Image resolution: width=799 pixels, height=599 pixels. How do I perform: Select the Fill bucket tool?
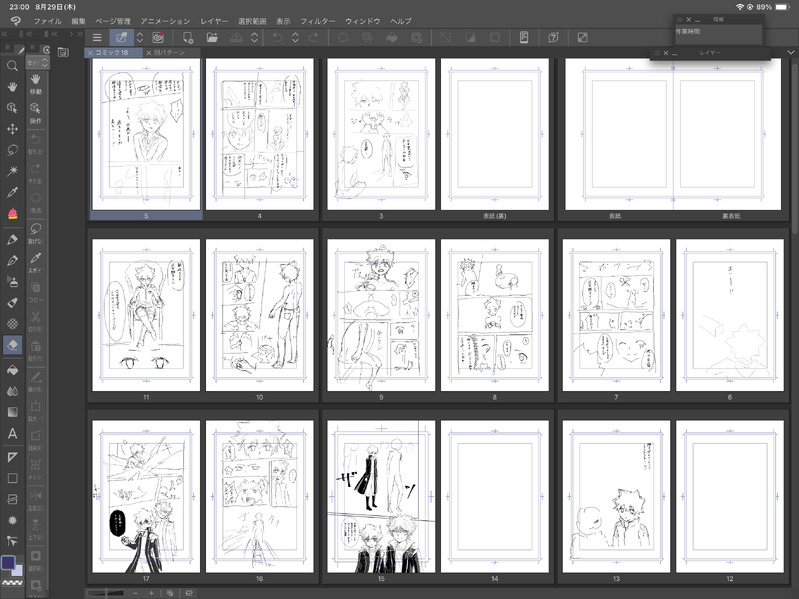pos(12,370)
